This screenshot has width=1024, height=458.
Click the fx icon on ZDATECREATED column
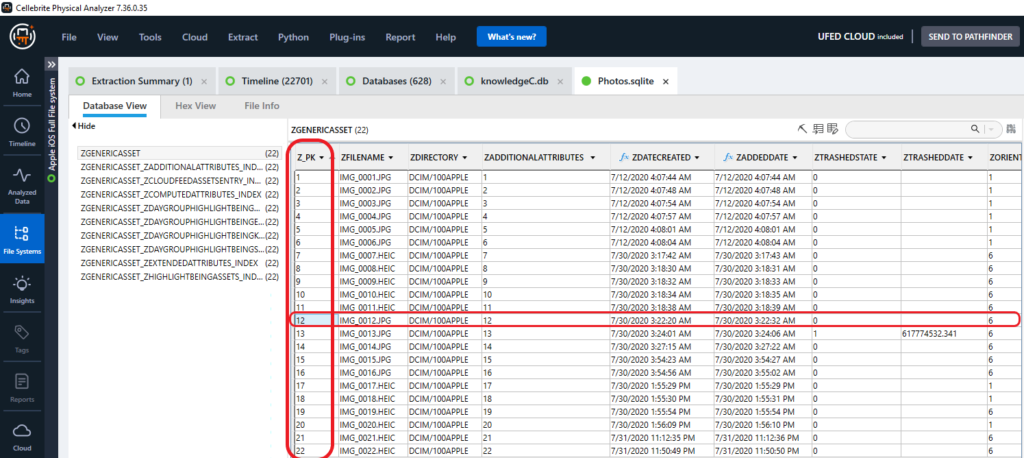click(x=624, y=157)
